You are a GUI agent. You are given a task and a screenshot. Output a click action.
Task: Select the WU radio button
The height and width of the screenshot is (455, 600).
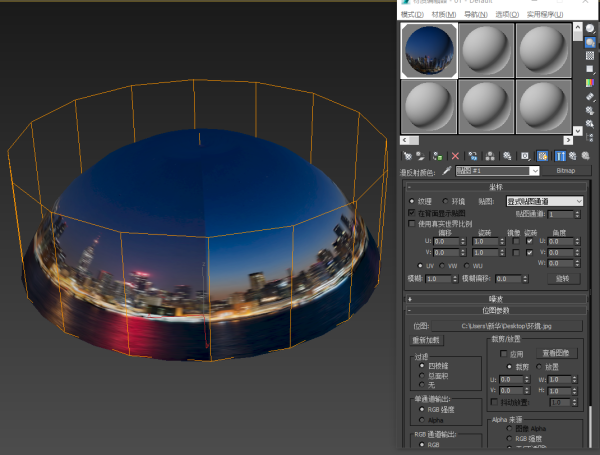point(467,266)
